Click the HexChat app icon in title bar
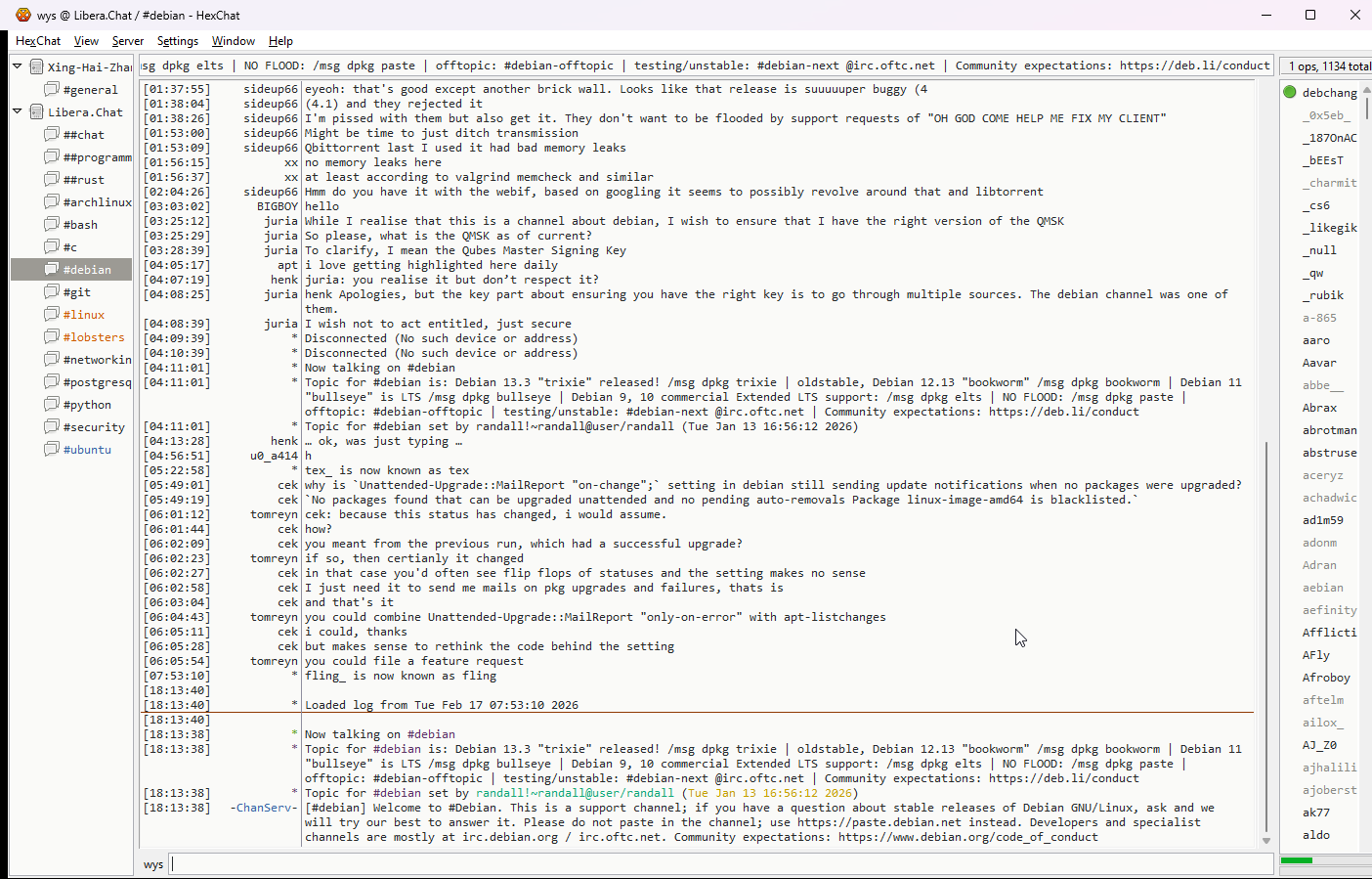 coord(22,15)
